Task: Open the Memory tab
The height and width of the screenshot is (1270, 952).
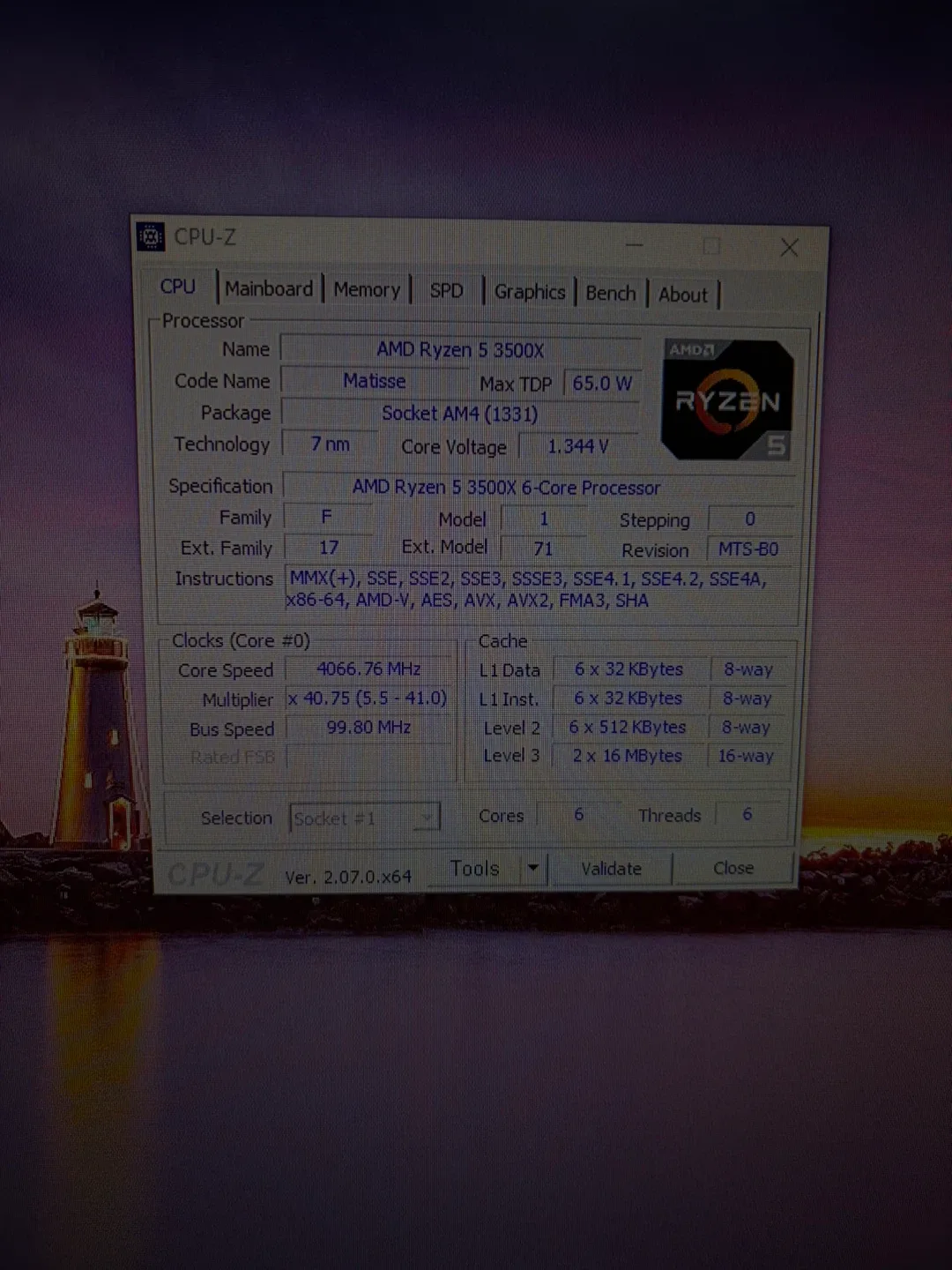Action: coord(367,290)
